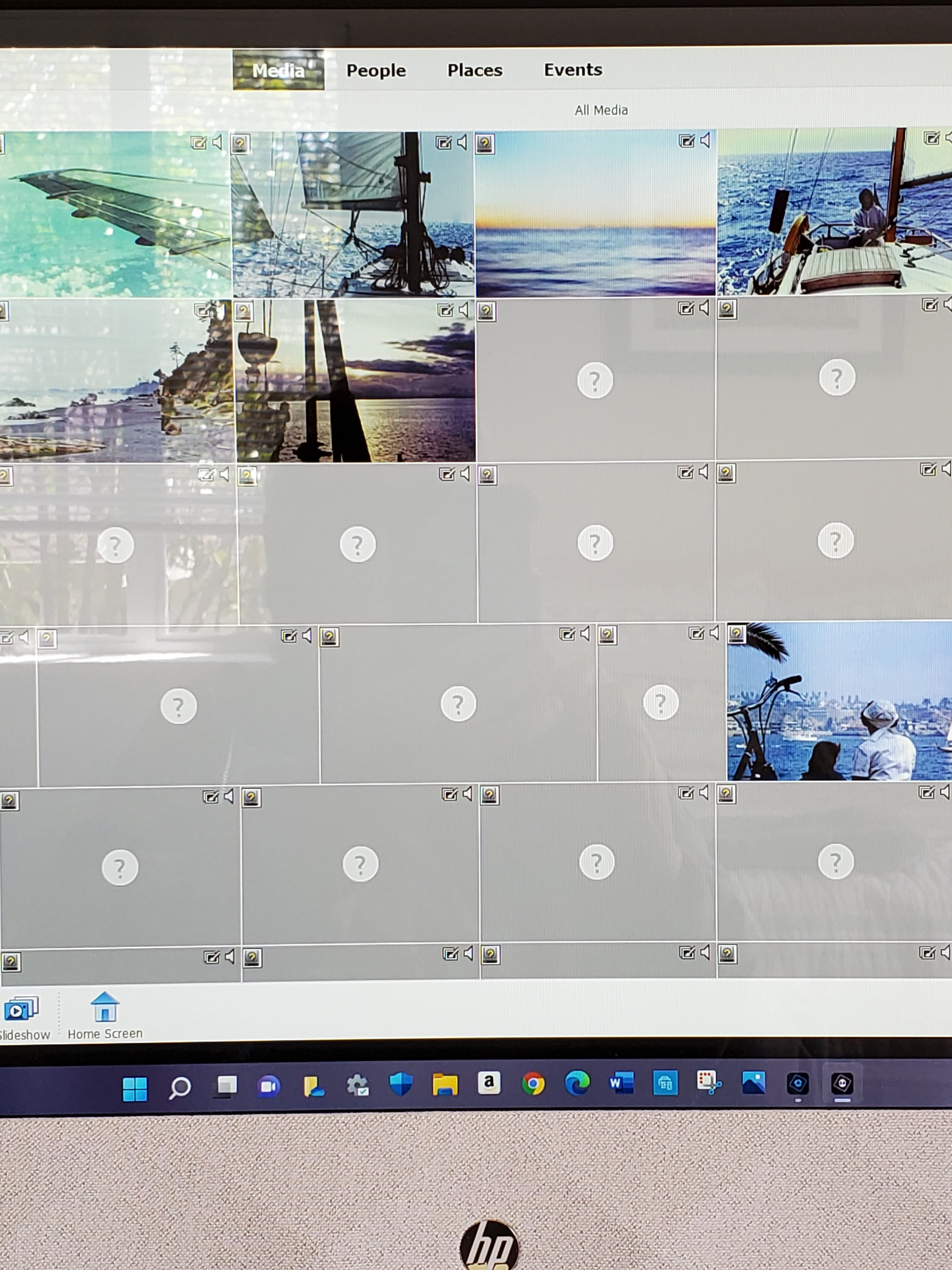This screenshot has width=952, height=1270.
Task: Select the Events tab
Action: pos(573,70)
